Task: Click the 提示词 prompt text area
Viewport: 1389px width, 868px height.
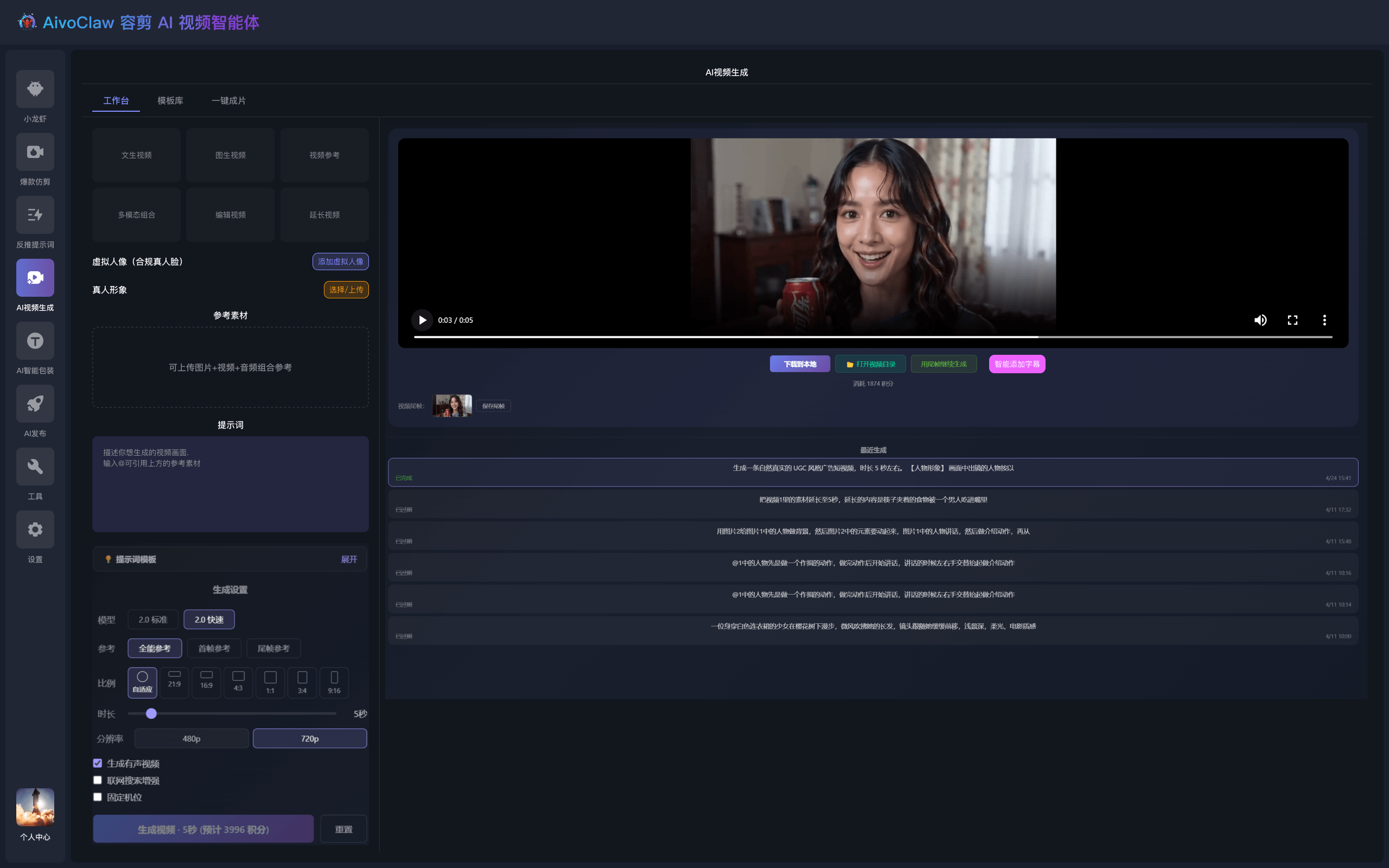Action: [x=230, y=484]
